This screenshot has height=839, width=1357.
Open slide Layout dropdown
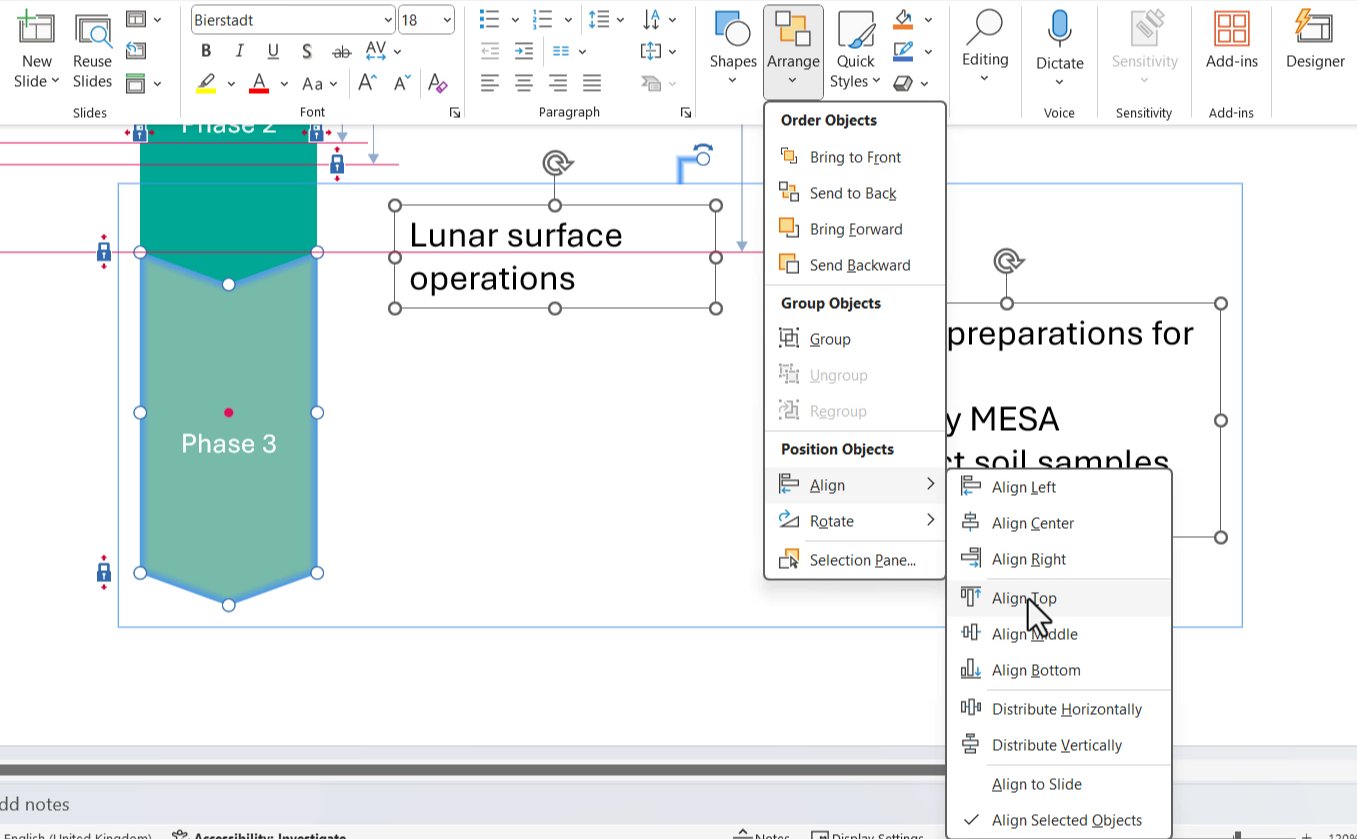pos(144,19)
